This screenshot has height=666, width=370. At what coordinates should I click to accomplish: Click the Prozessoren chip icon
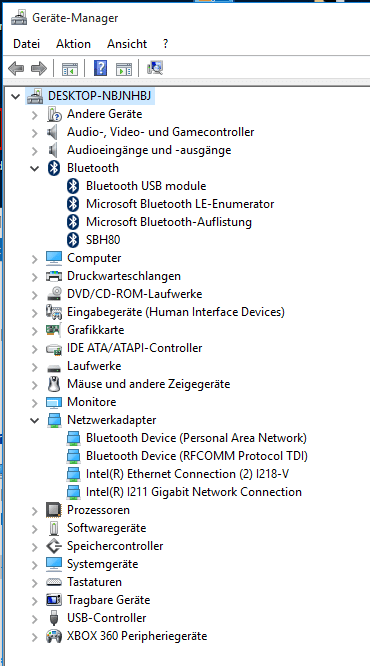tap(54, 510)
